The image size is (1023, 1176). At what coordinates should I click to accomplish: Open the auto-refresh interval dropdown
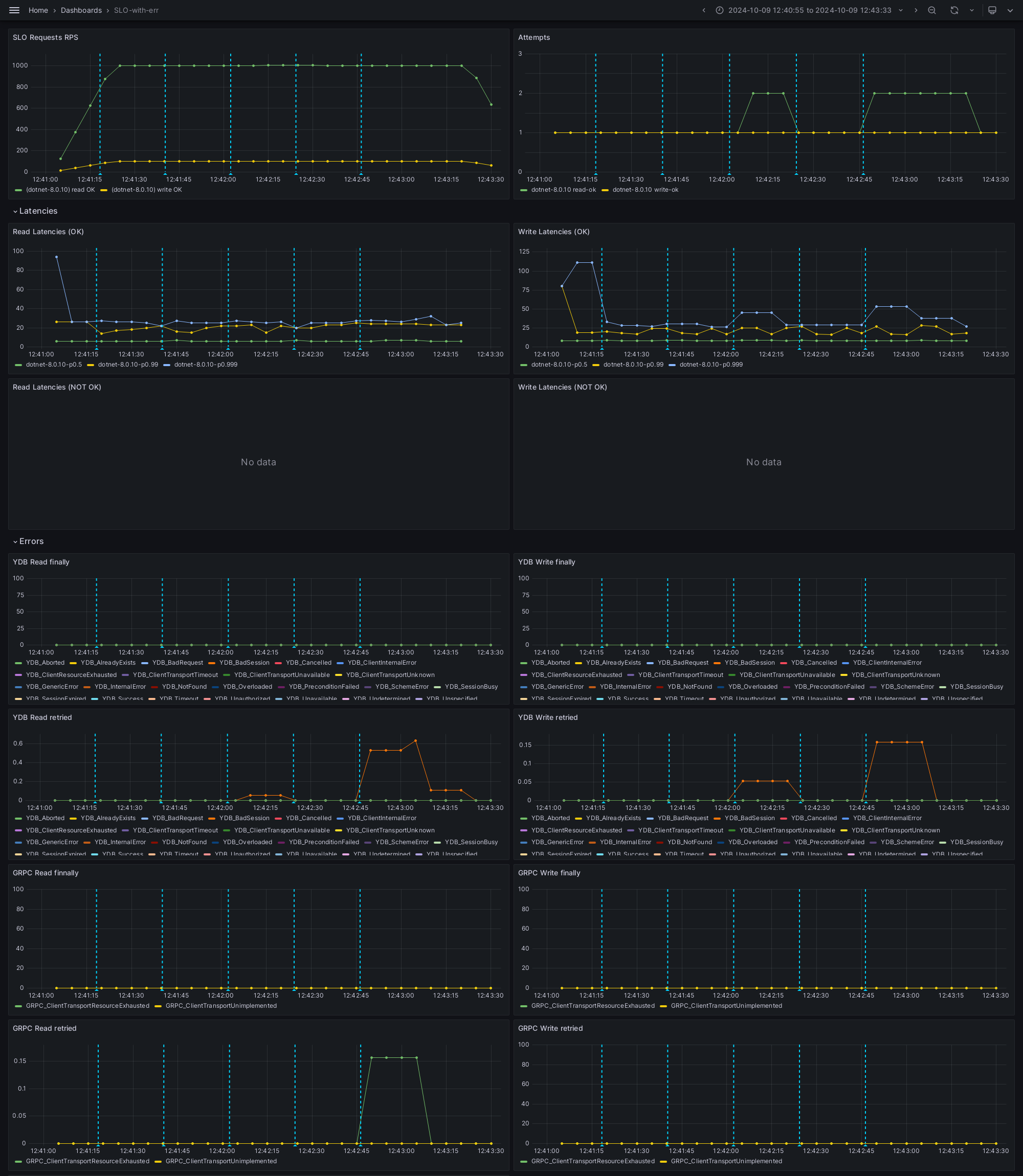click(x=972, y=10)
